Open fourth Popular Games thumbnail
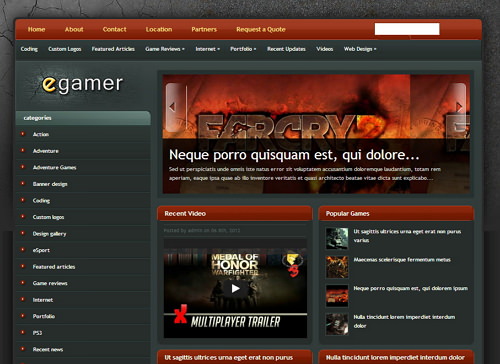Screen dimensions: 500x364 click(337, 324)
